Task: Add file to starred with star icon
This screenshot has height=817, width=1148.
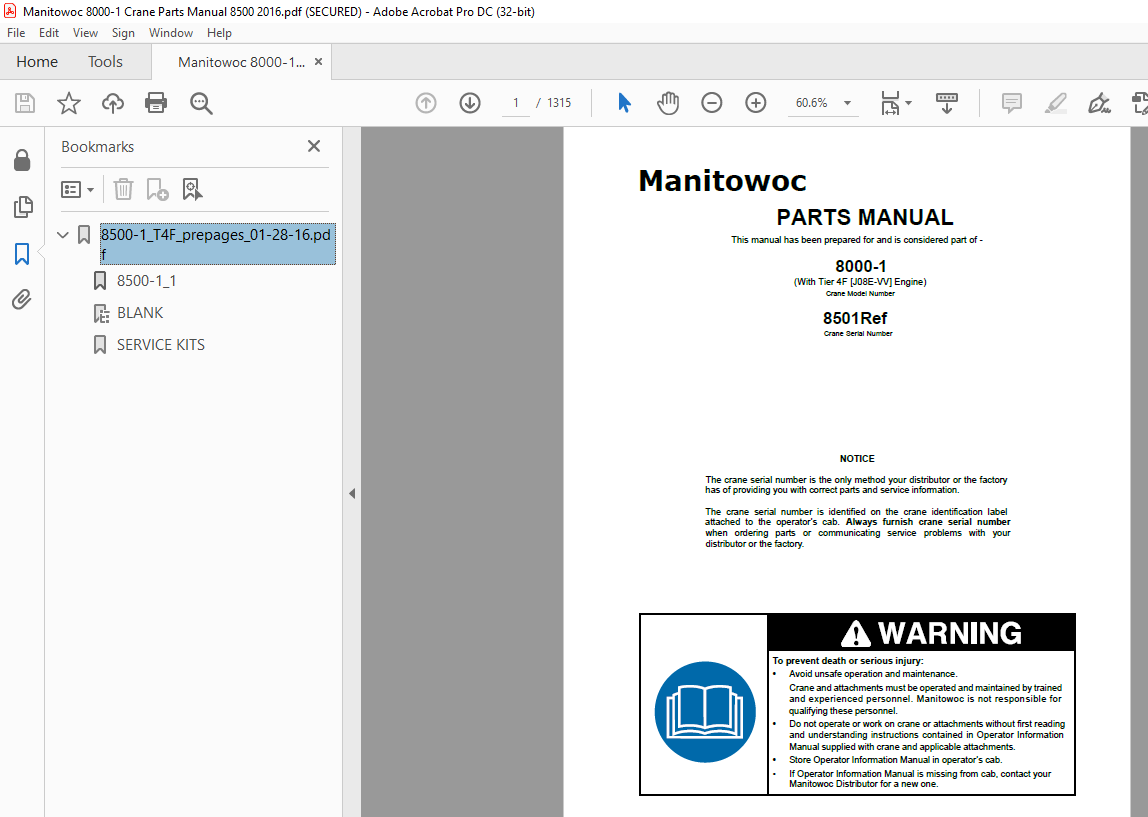Action: point(69,103)
